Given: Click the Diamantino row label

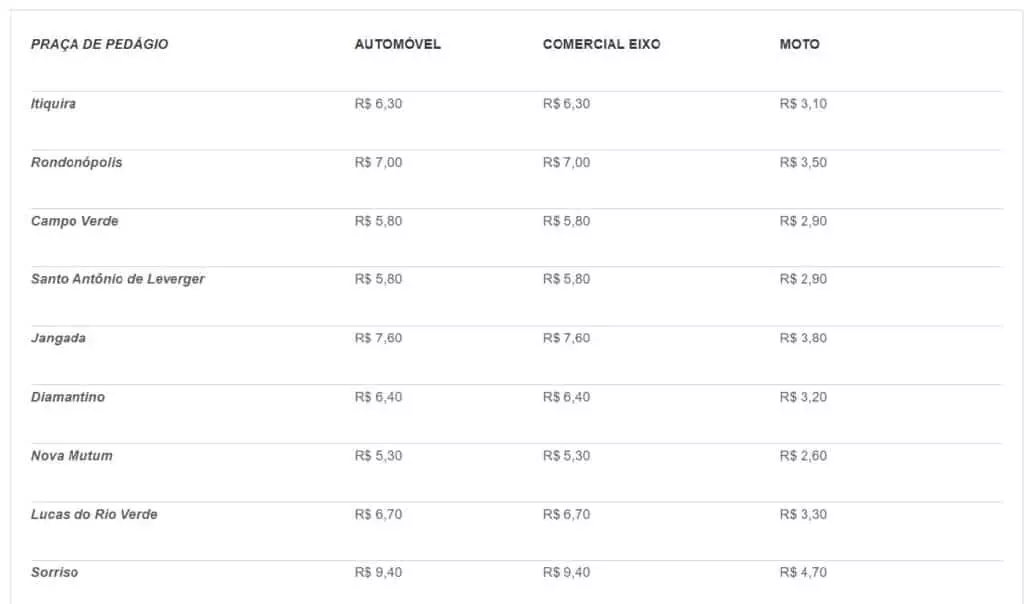Looking at the screenshot, I should (x=68, y=397).
